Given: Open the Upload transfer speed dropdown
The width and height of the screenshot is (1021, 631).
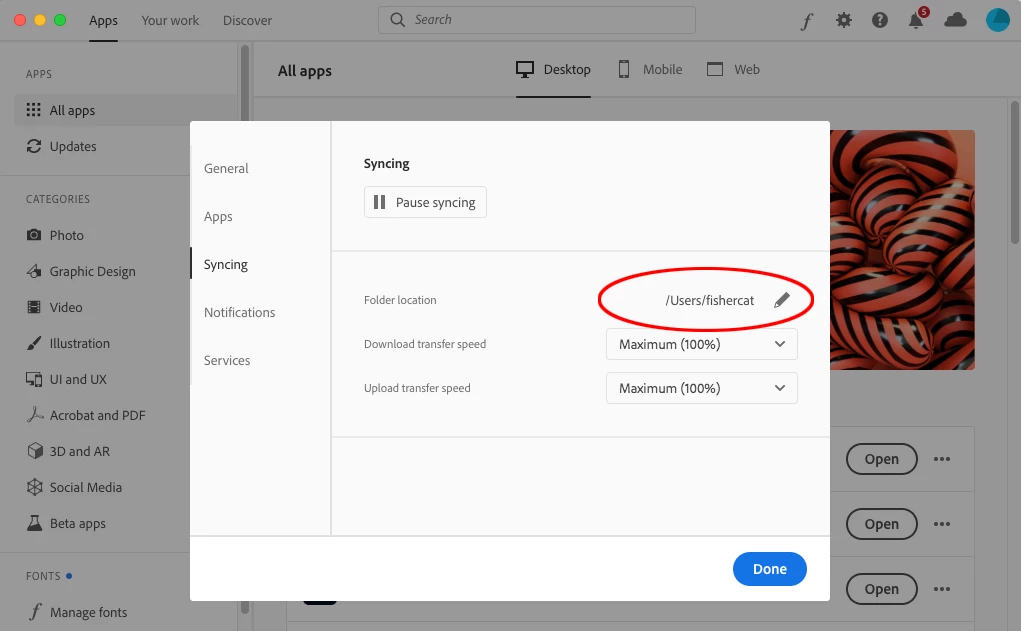Looking at the screenshot, I should point(701,388).
